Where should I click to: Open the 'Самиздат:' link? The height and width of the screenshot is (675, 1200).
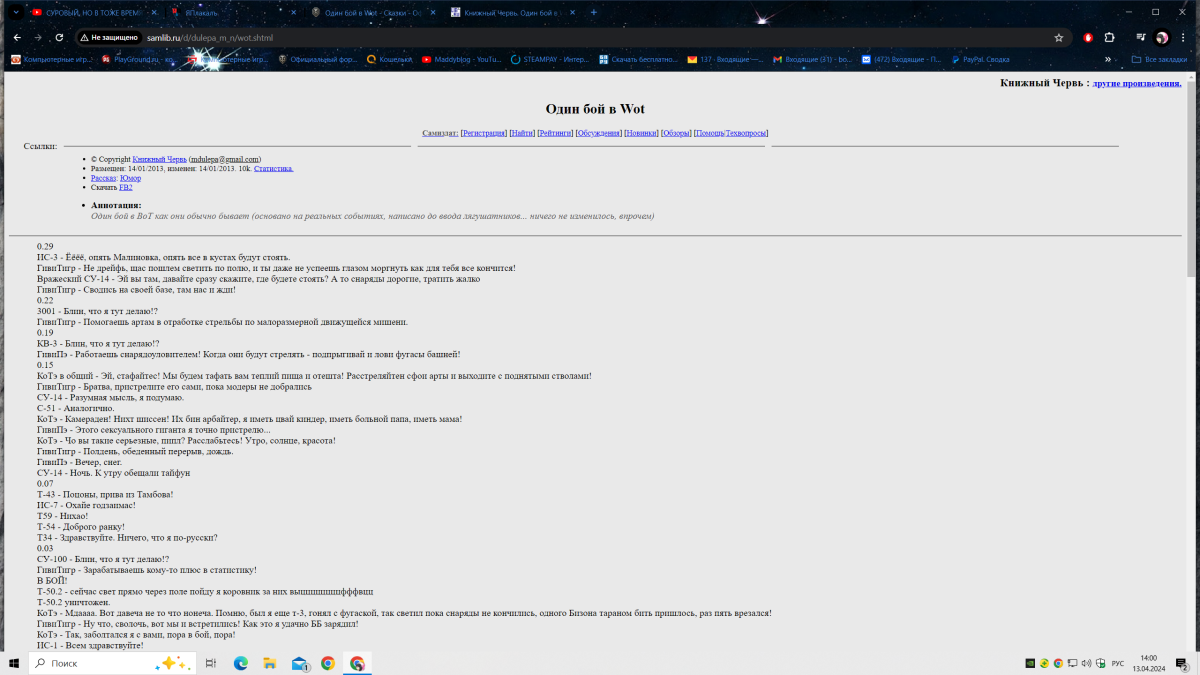coord(440,133)
